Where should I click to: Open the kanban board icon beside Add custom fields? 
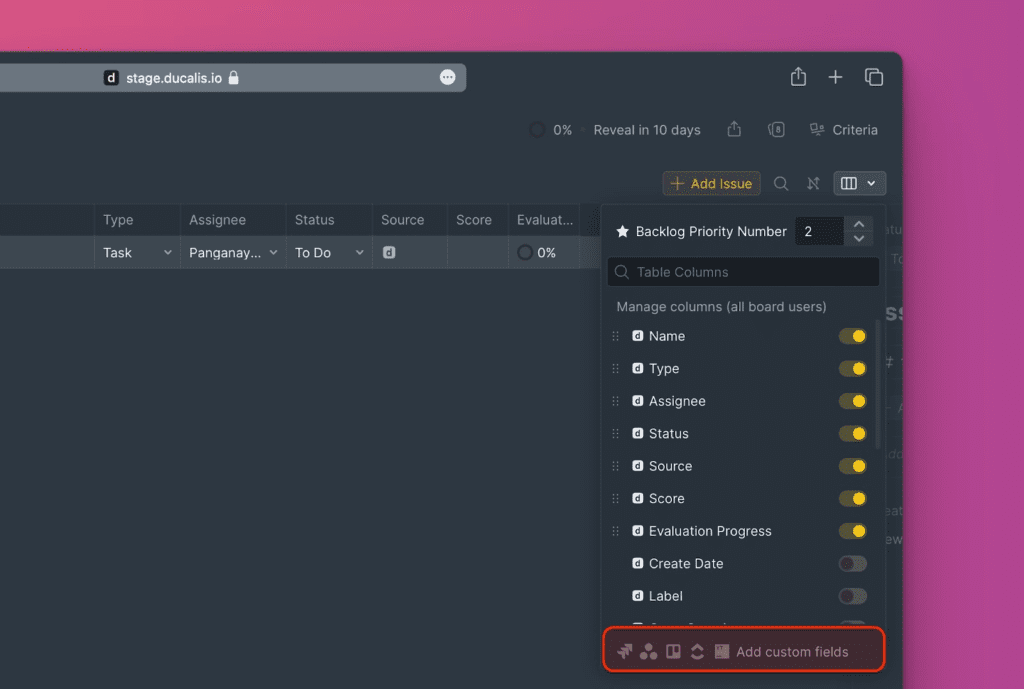pos(673,650)
